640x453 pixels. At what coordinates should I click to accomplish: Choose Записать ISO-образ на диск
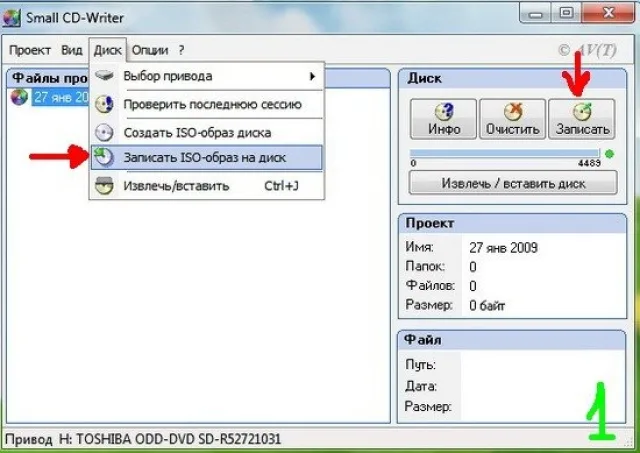(207, 158)
